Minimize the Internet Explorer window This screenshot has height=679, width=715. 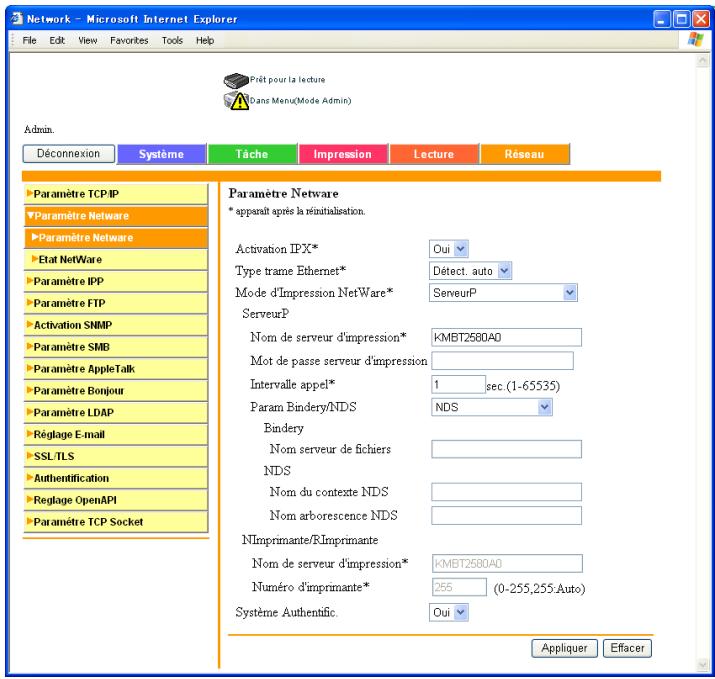(662, 19)
